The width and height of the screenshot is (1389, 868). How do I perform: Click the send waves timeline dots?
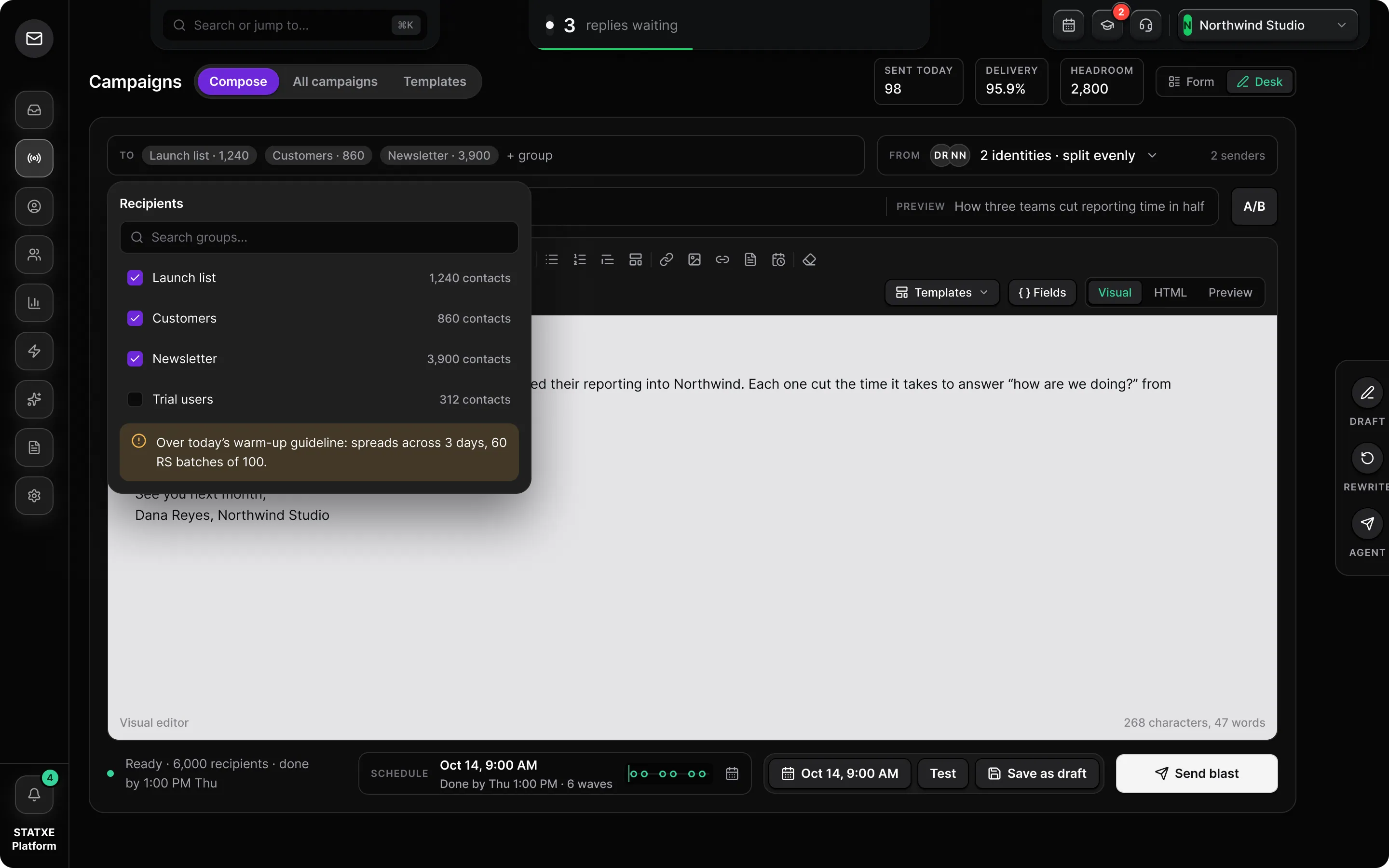tap(668, 773)
